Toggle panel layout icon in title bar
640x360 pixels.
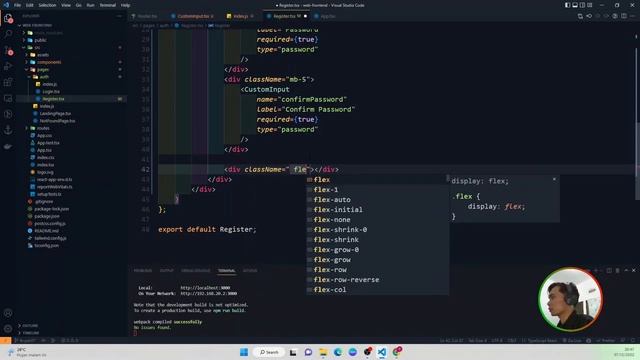(575, 5)
